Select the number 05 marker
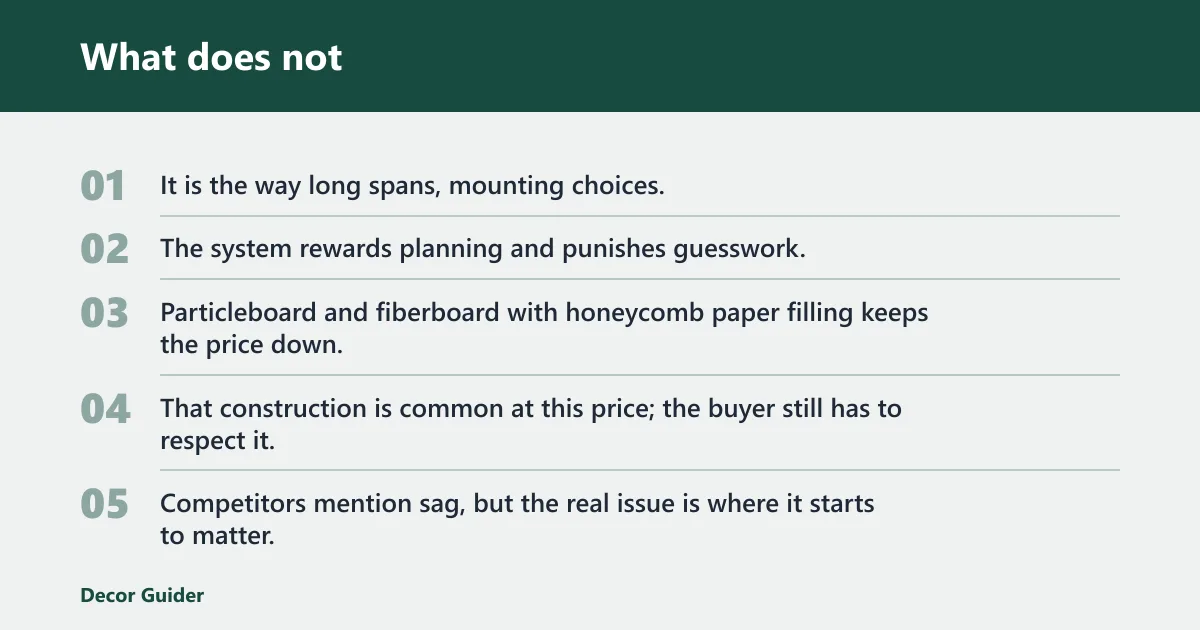The height and width of the screenshot is (630, 1200). (x=104, y=505)
